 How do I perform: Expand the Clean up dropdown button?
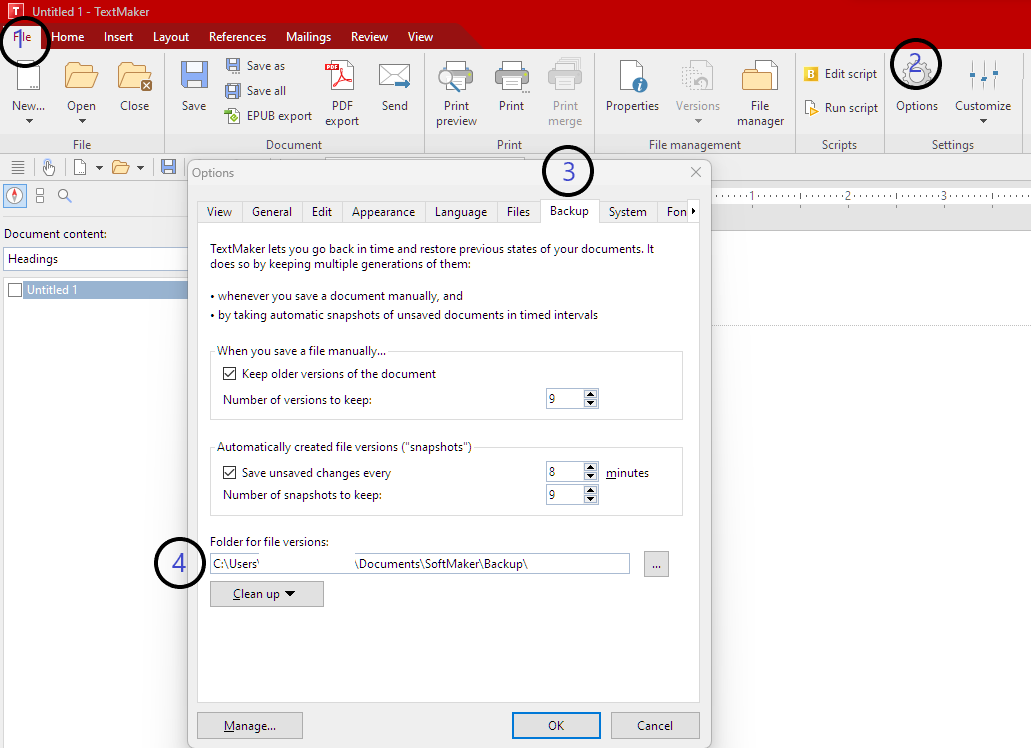[x=266, y=594]
